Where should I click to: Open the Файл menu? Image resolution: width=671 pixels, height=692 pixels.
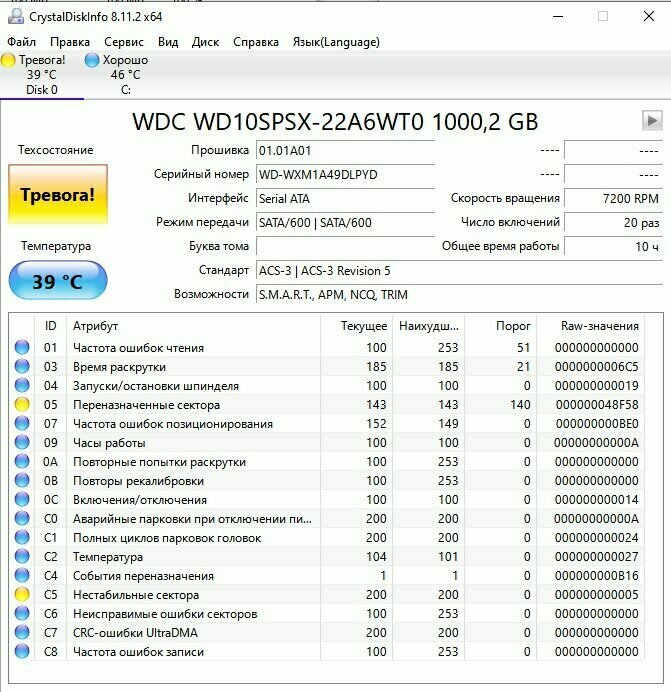[21, 42]
